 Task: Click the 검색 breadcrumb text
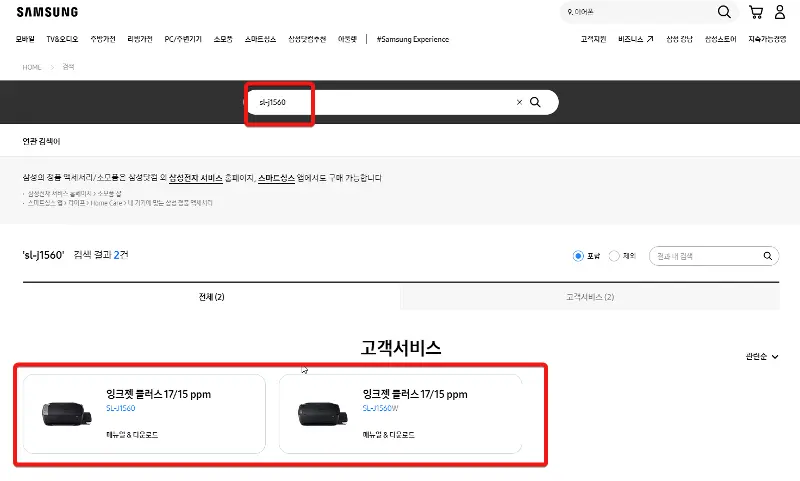[x=68, y=67]
